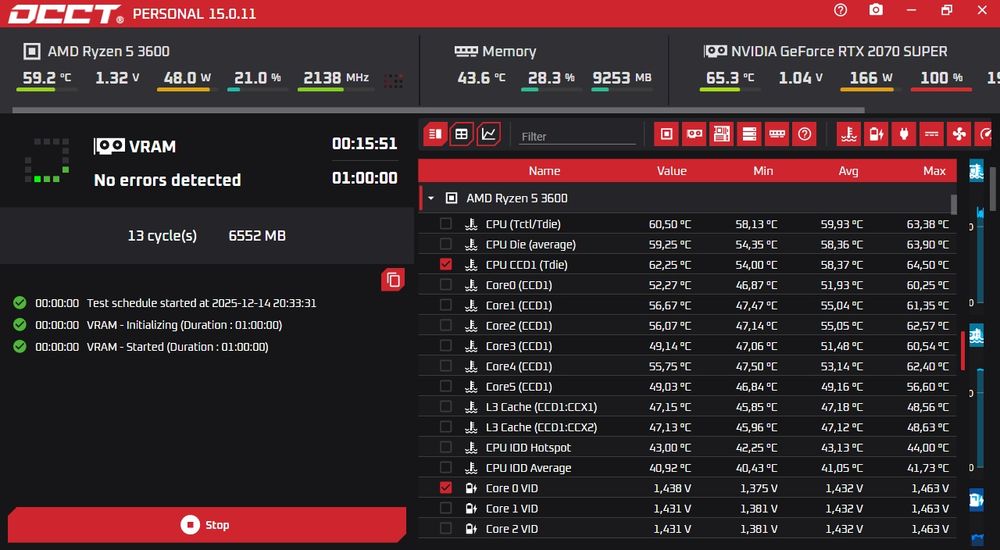Click the '13 cycle(s)' counter
Image resolution: width=1000 pixels, height=550 pixels.
162,235
